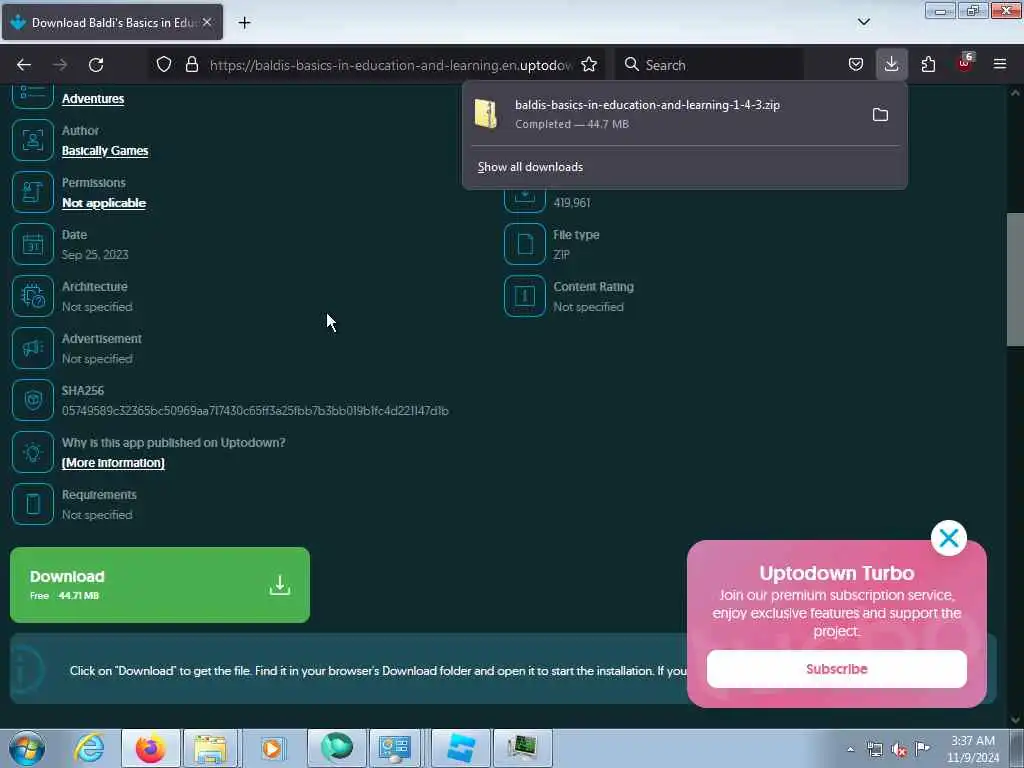
Task: Click Show all downloads
Action: pyautogui.click(x=530, y=167)
